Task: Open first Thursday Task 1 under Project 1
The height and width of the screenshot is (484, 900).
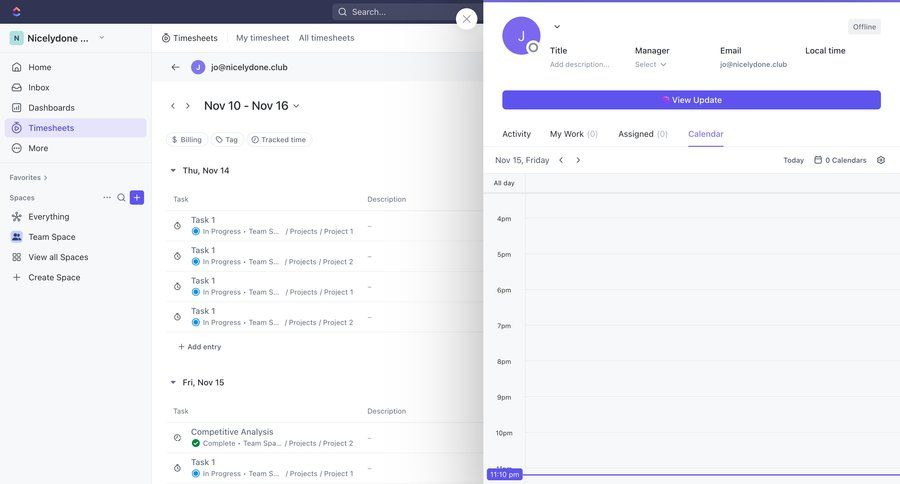Action: [203, 220]
